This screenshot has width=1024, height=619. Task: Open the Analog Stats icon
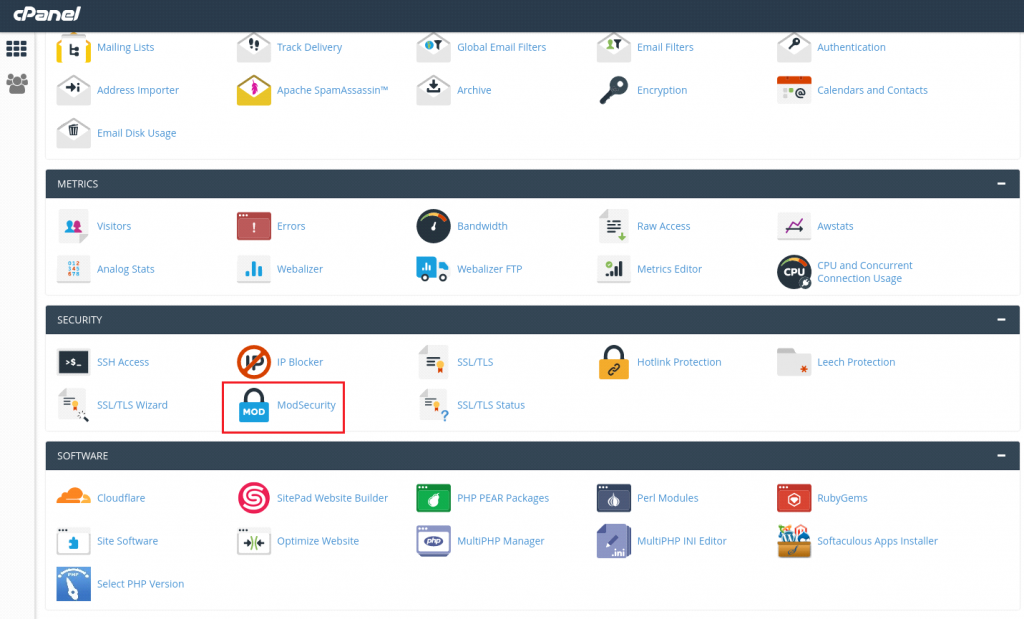[73, 269]
